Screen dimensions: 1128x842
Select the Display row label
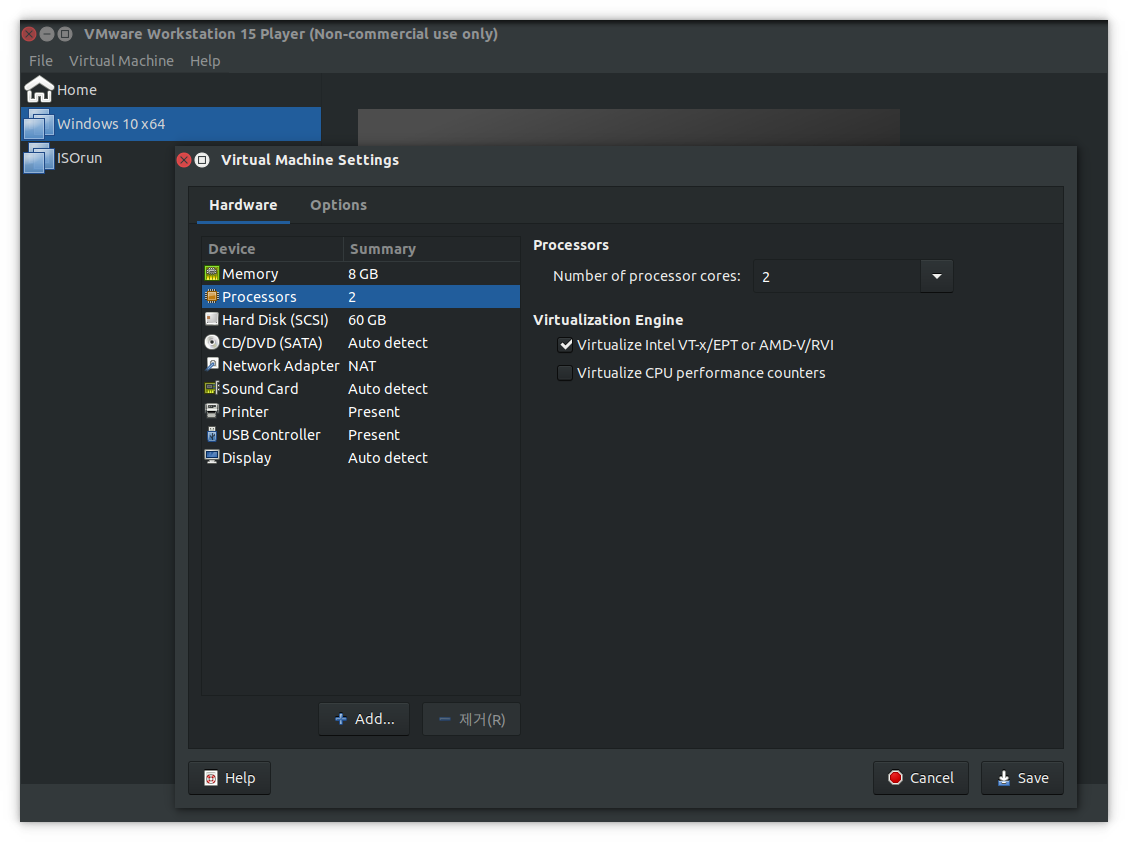247,458
